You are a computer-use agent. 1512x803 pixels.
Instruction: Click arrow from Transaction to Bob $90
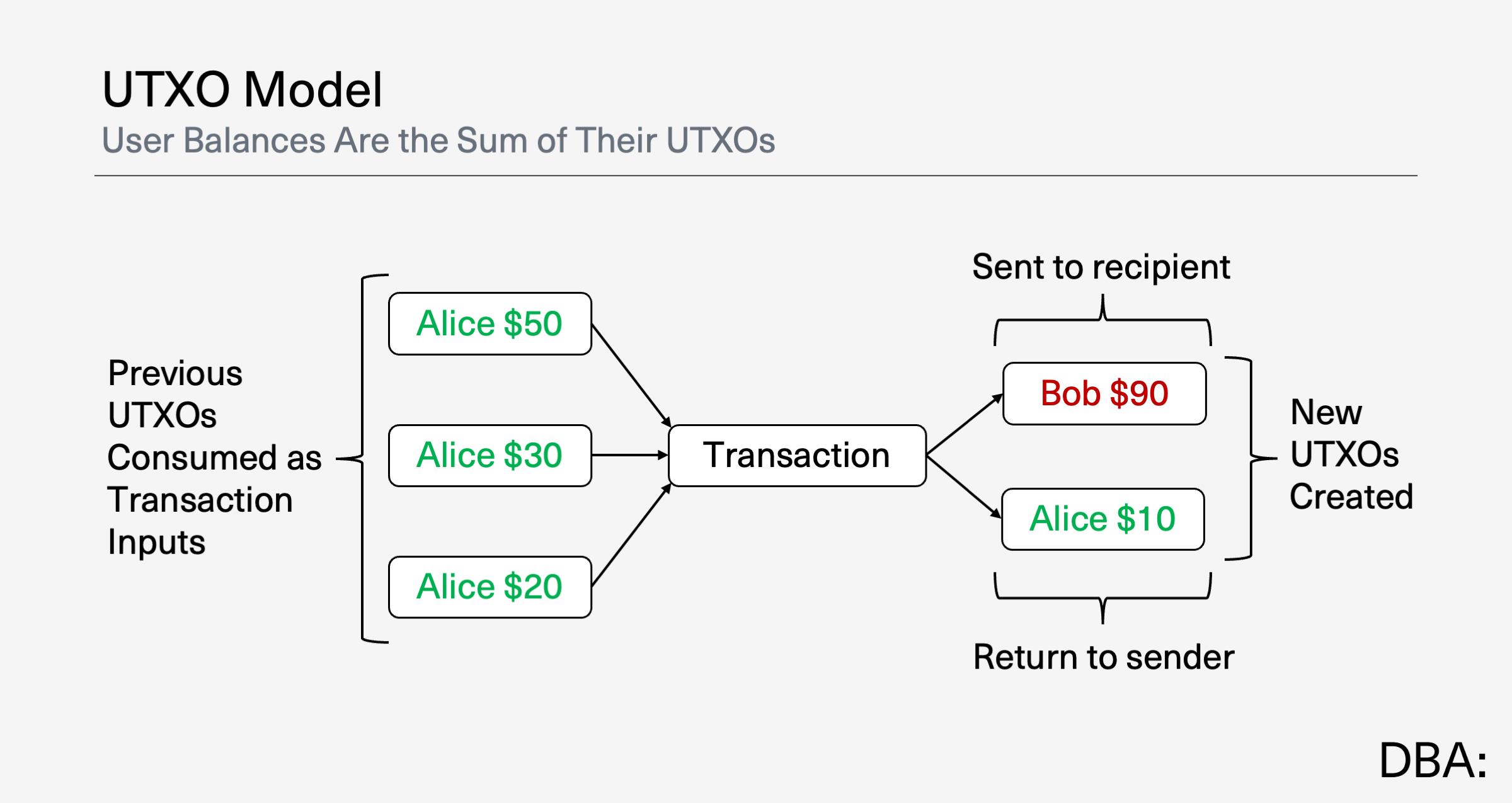click(965, 424)
